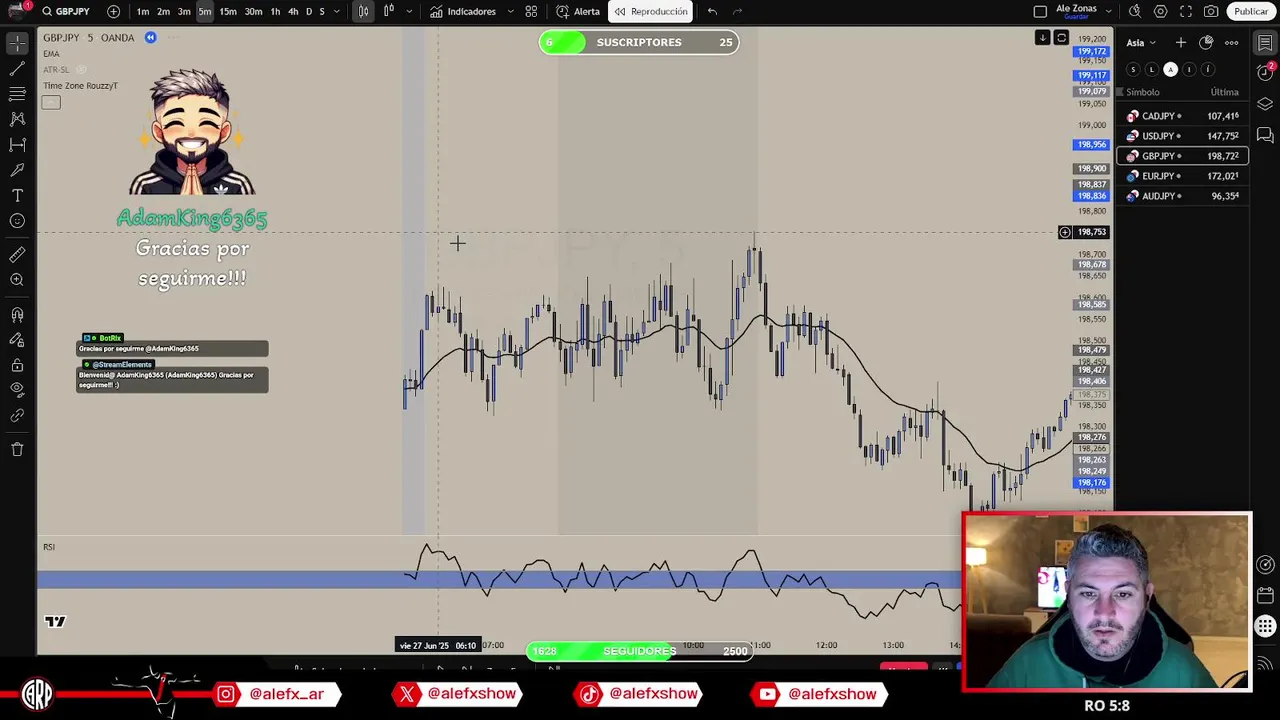
Task: Select the trend line tool
Action: point(17,69)
